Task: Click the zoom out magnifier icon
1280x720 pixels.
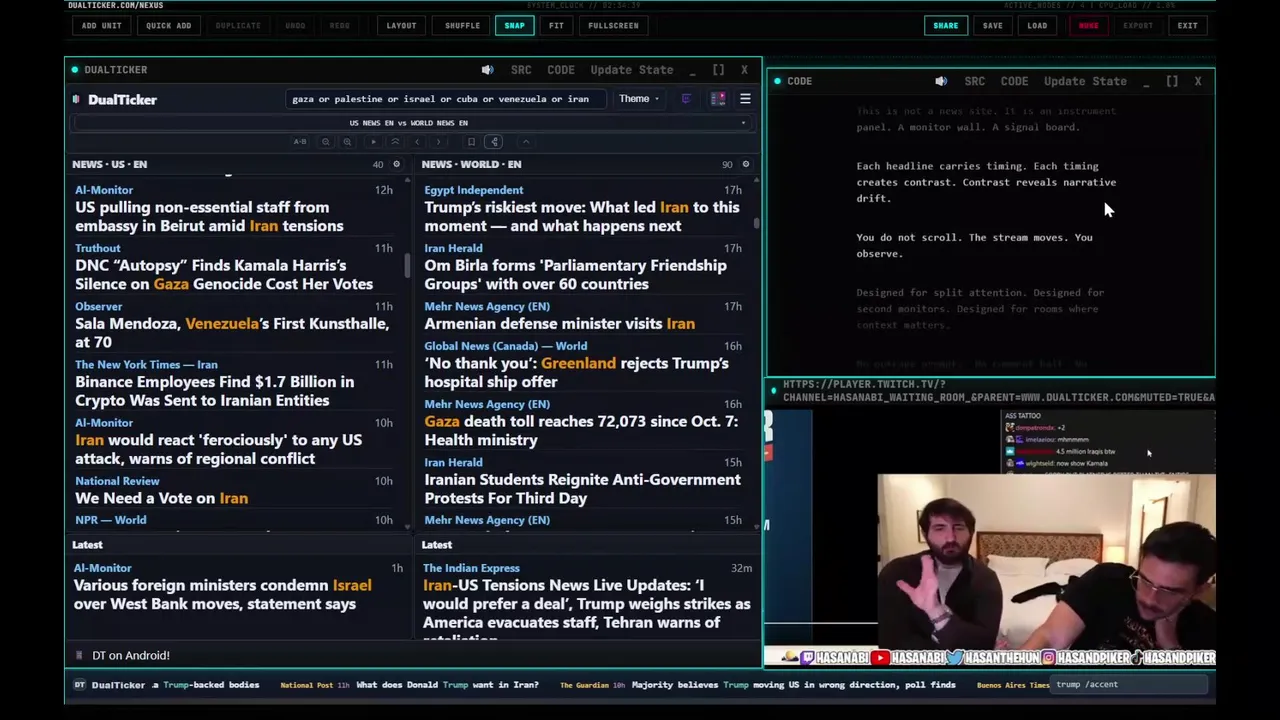Action: tap(325, 142)
